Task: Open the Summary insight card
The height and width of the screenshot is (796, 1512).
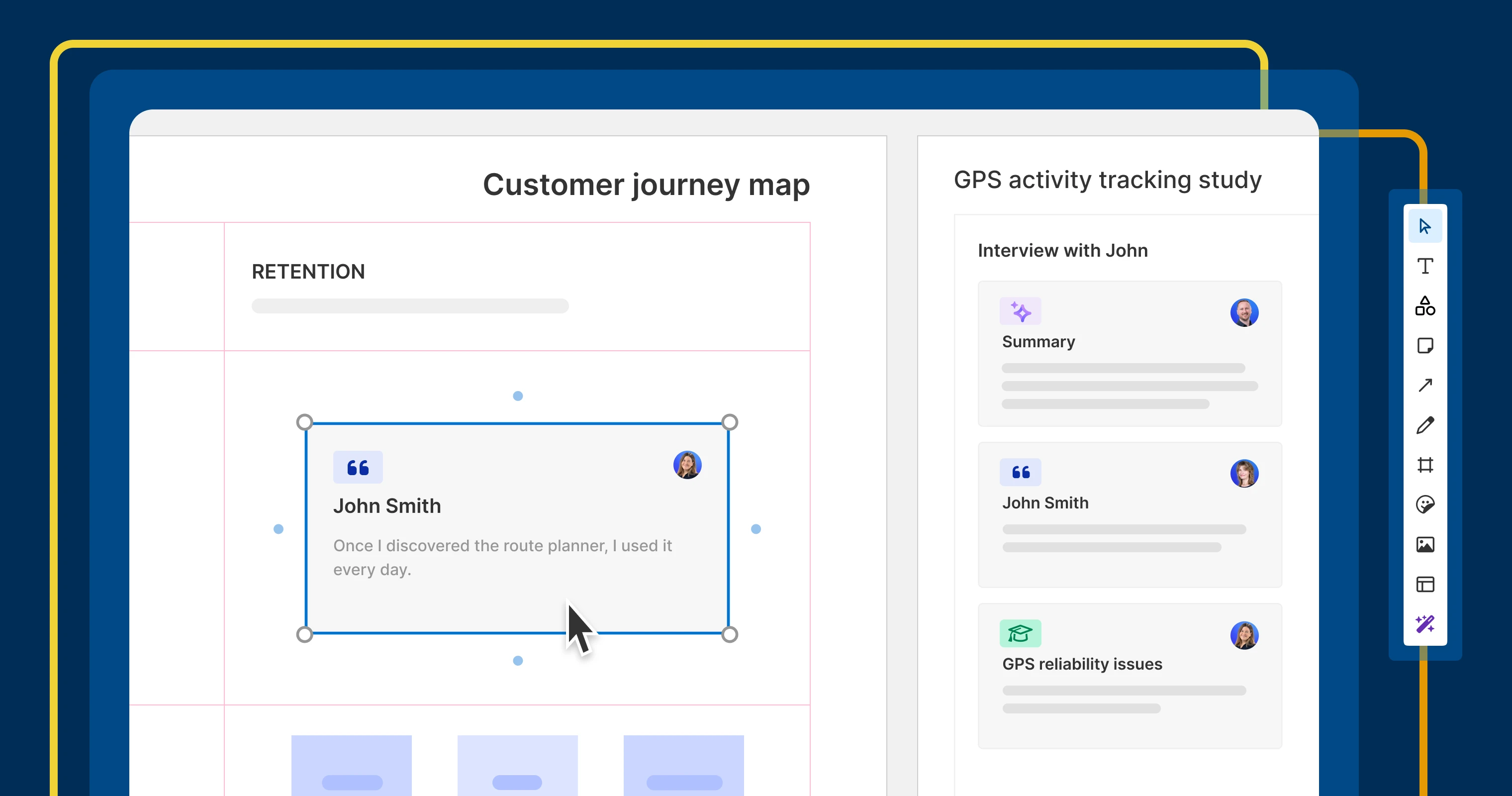Action: coord(1129,353)
